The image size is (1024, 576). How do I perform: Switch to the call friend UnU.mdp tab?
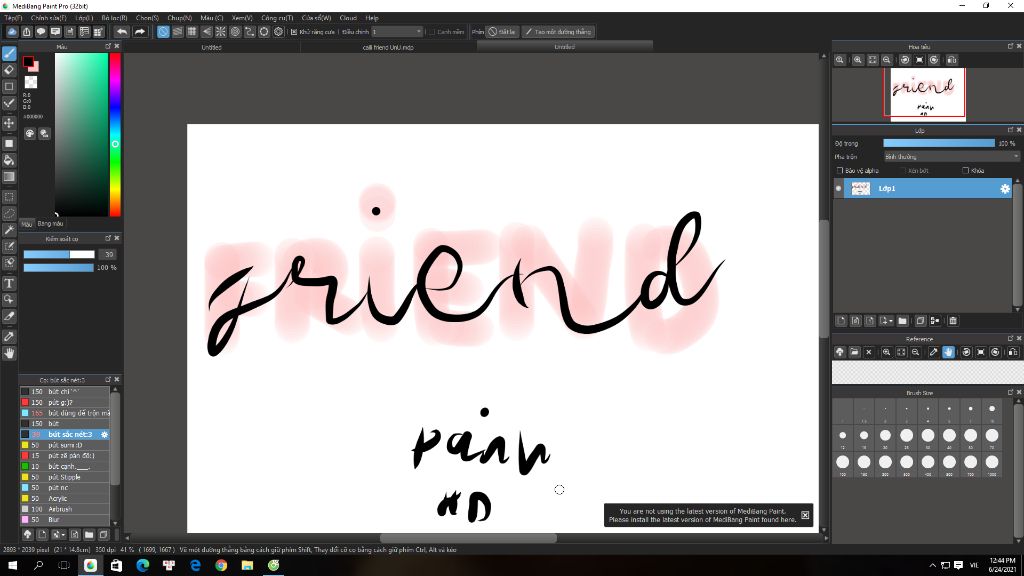(388, 47)
